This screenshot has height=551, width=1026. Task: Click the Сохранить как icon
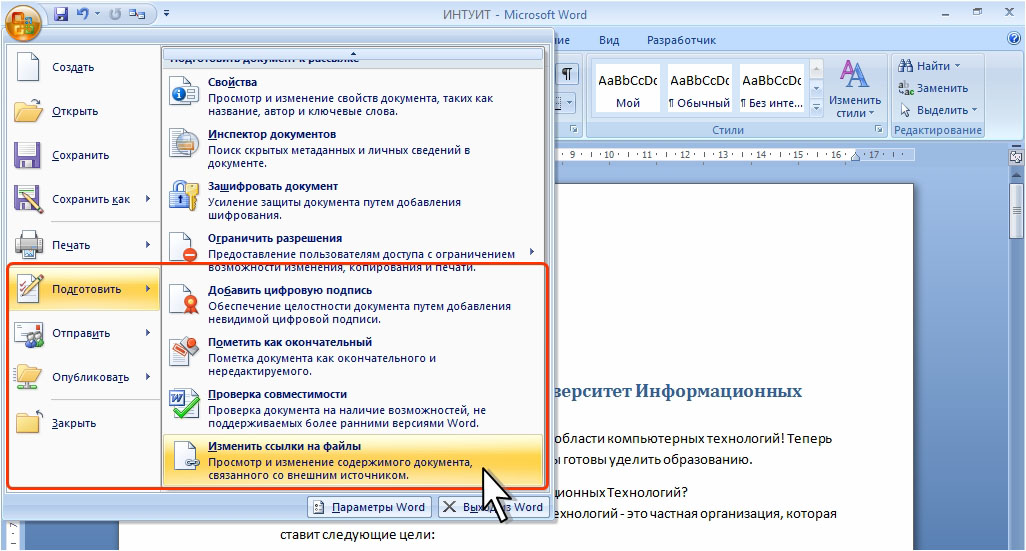27,199
